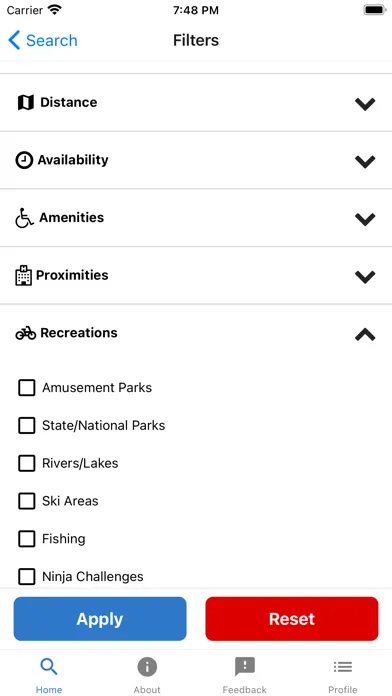
Task: Enable the State/National Parks checkbox
Action: click(x=27, y=425)
